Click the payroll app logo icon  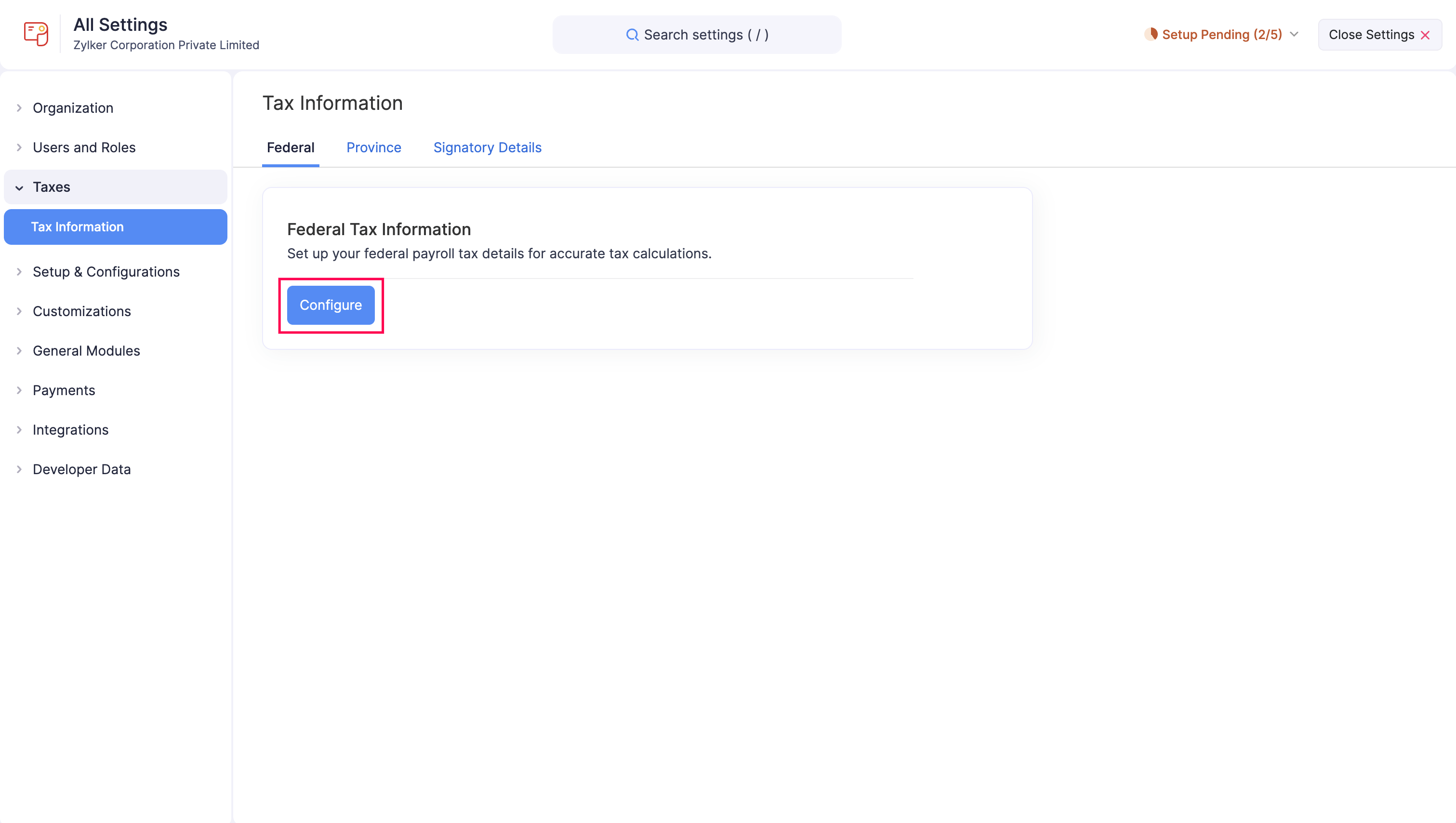36,34
